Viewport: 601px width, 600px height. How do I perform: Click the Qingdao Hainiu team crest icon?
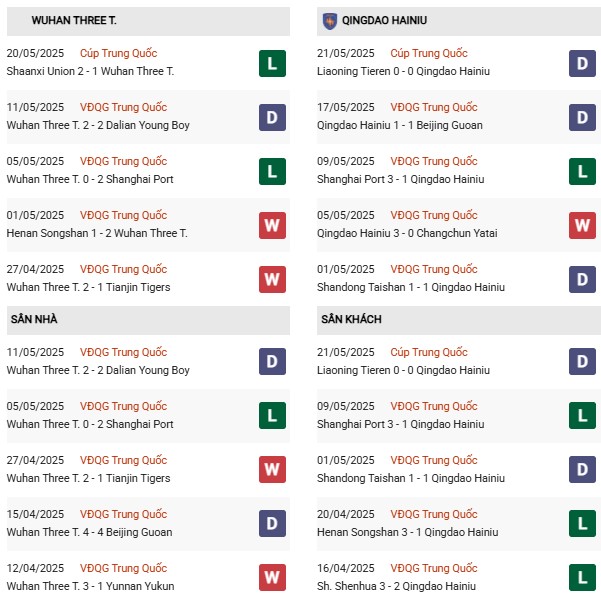click(x=330, y=21)
